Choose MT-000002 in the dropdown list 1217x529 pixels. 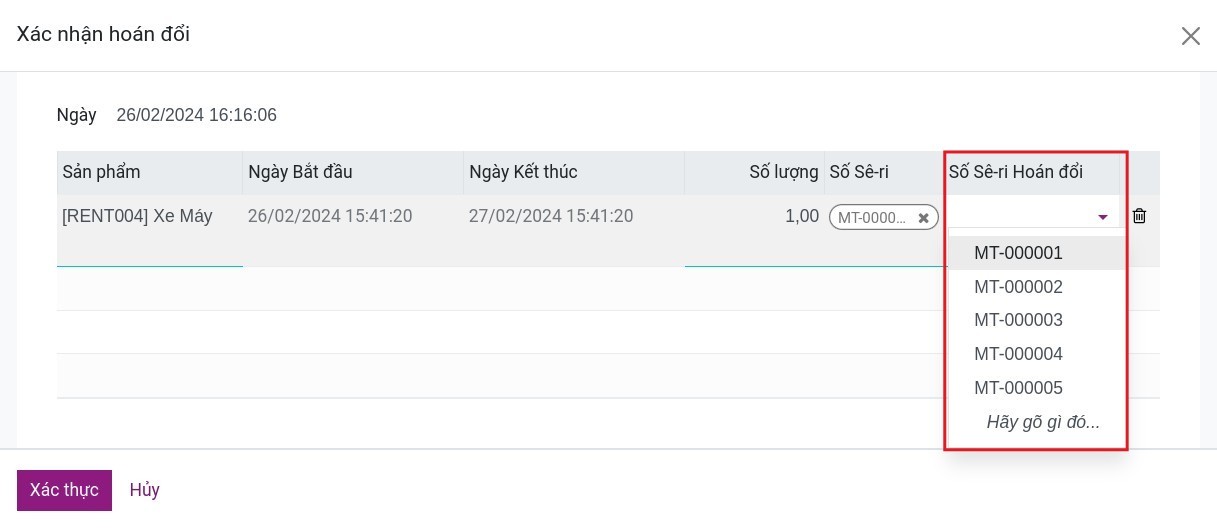pyautogui.click(x=1018, y=287)
